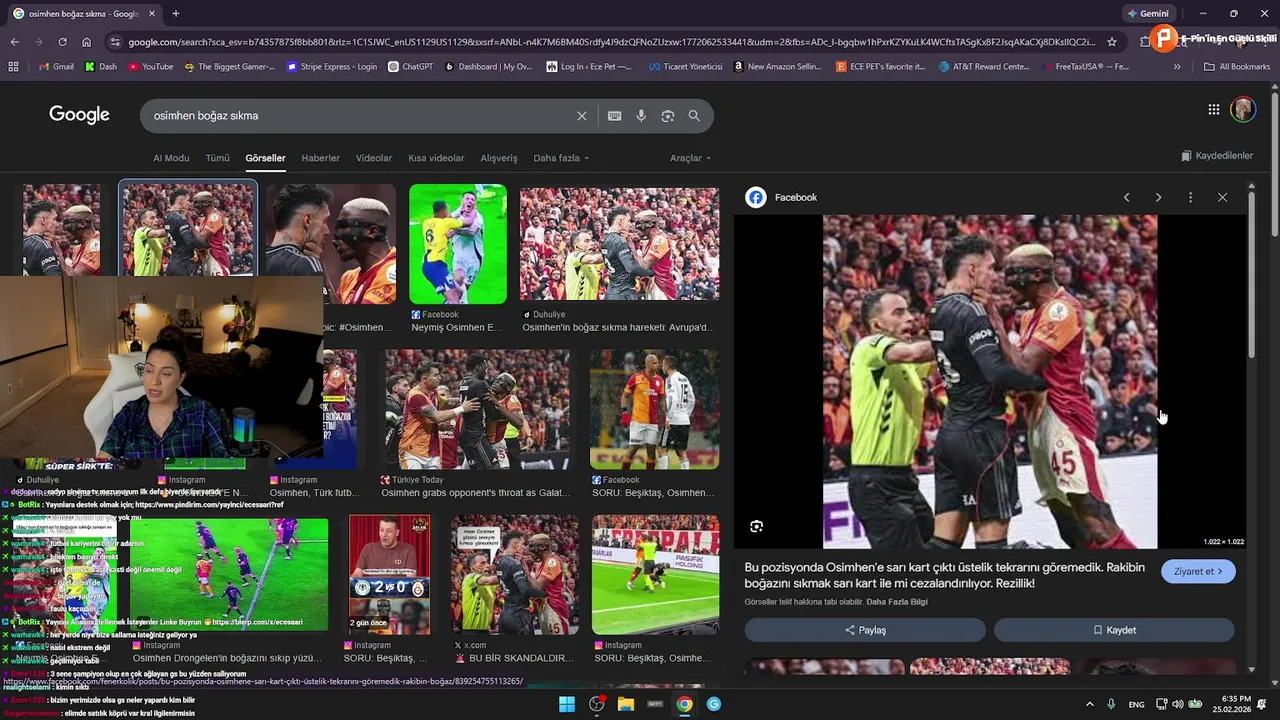Show next image in preview panel
Screen dimensions: 1280x720
pos(1158,197)
